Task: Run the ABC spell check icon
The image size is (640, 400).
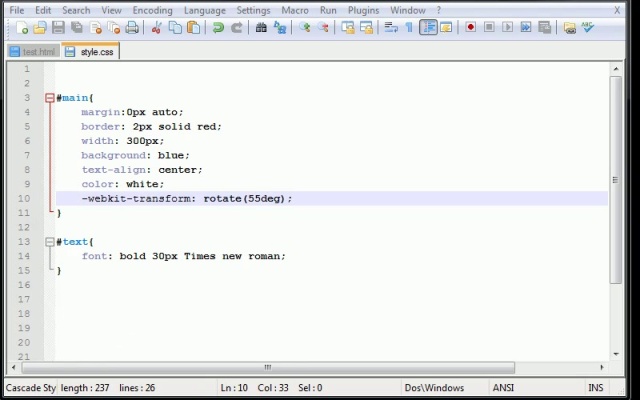Action: coord(588,27)
